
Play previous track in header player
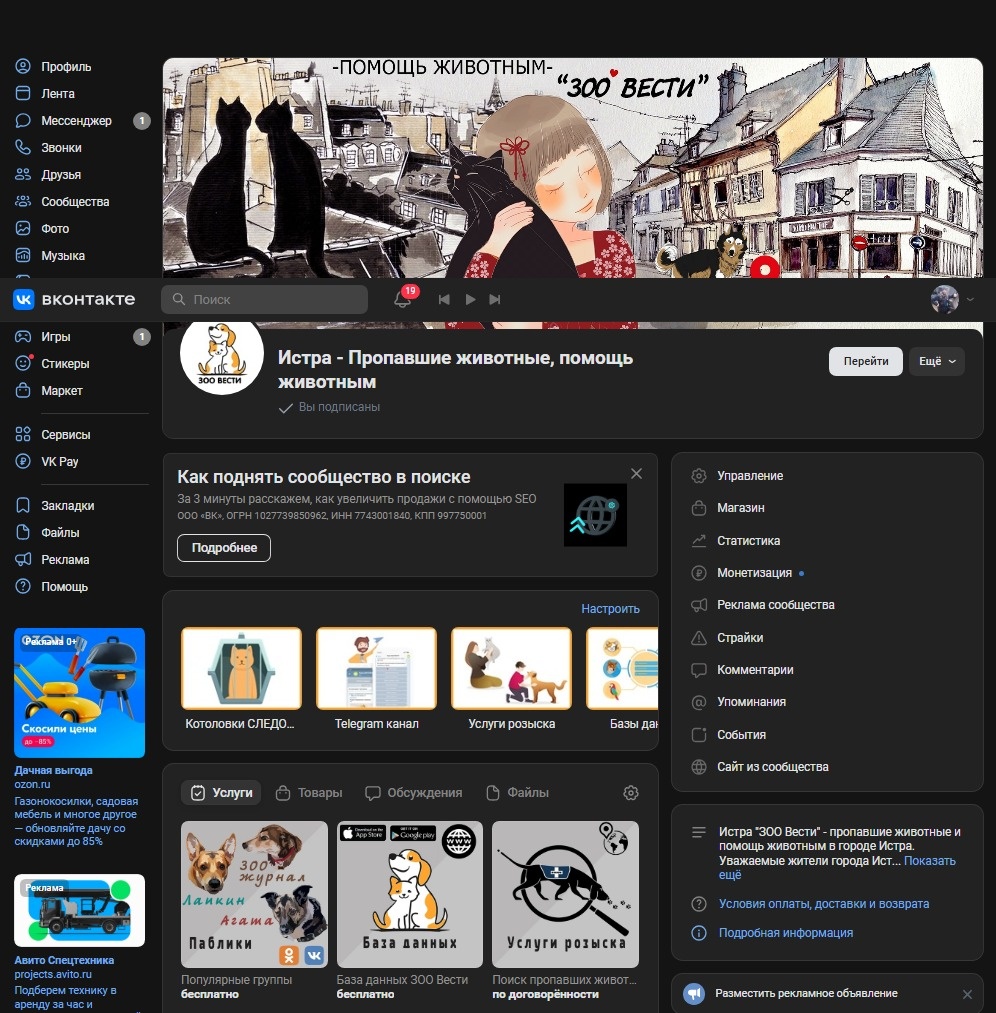pyautogui.click(x=444, y=299)
